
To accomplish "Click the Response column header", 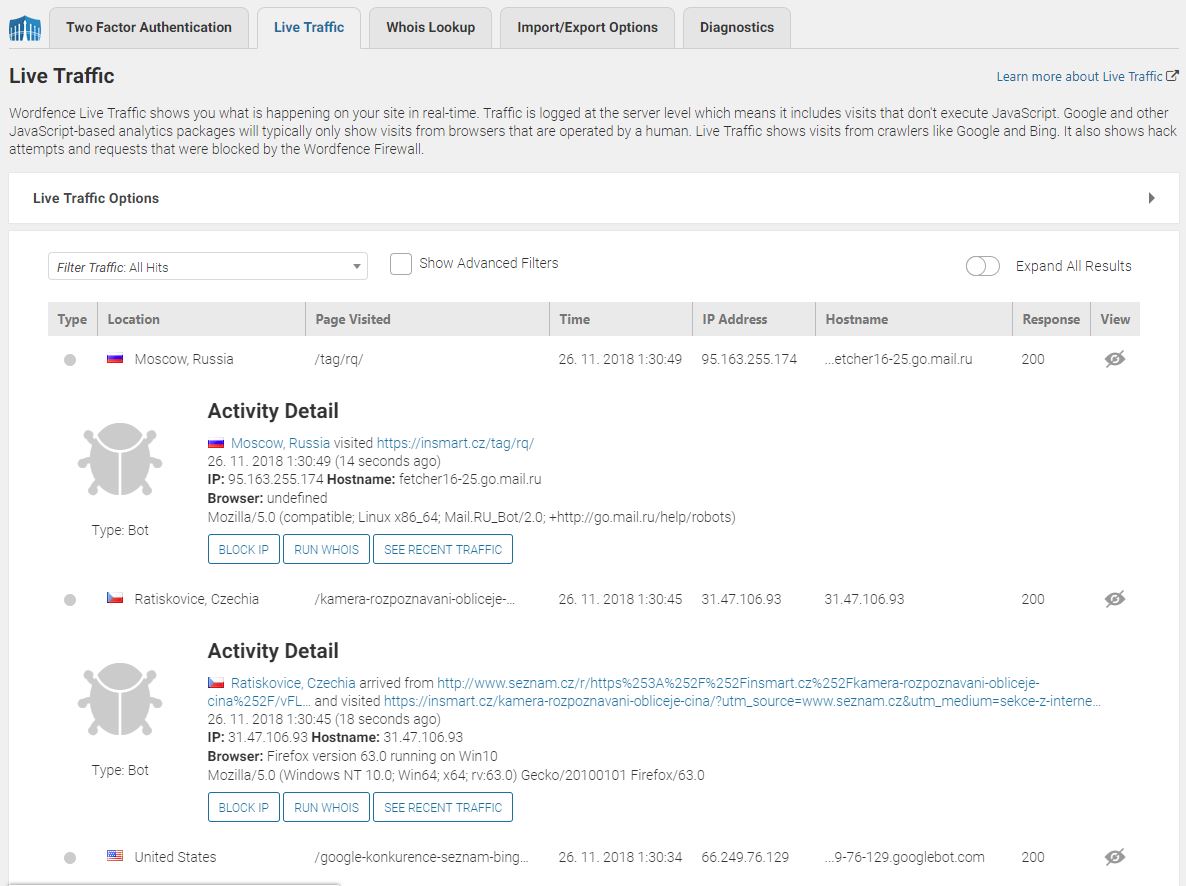I will click(x=1051, y=319).
